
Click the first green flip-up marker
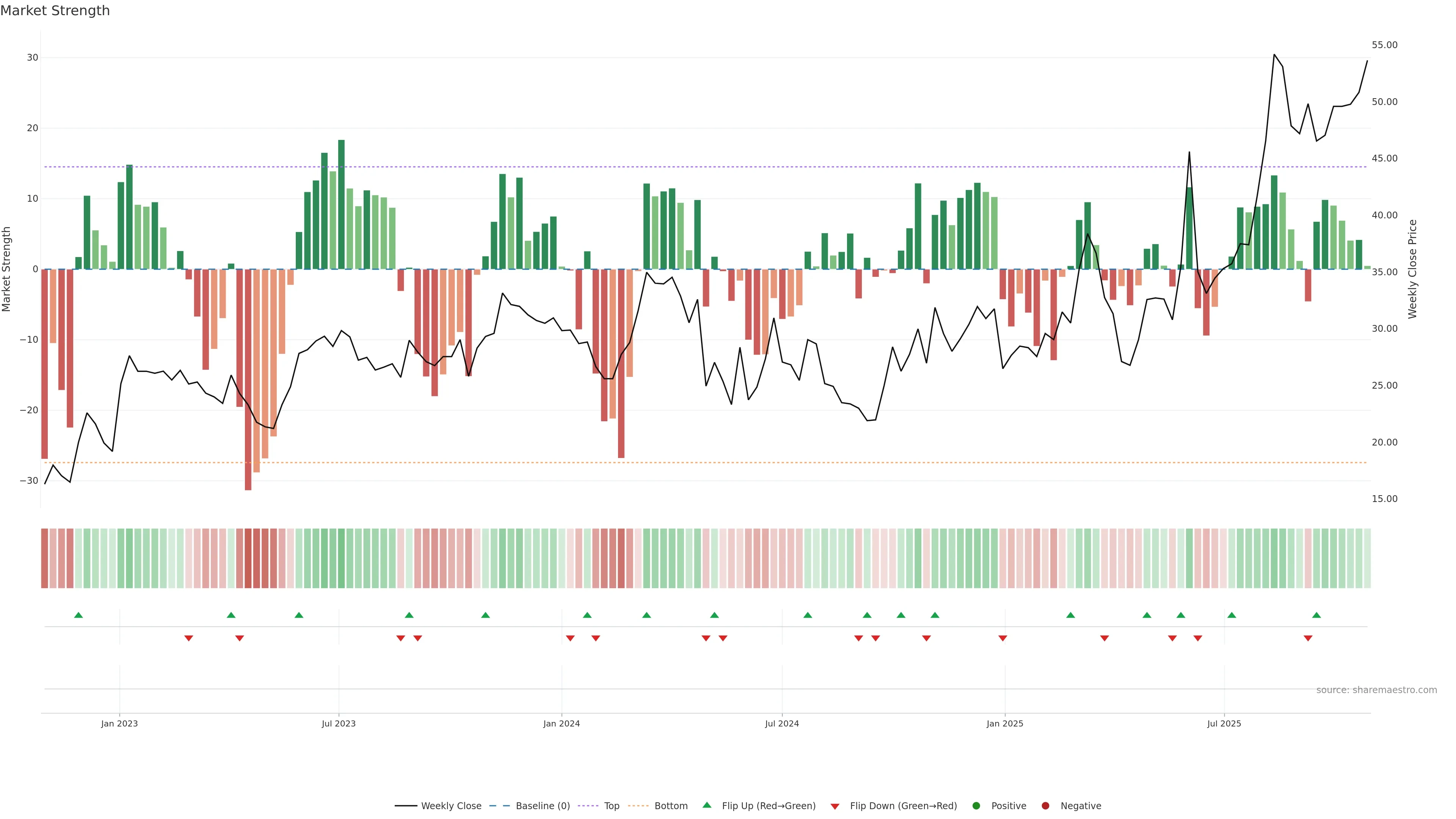(78, 615)
